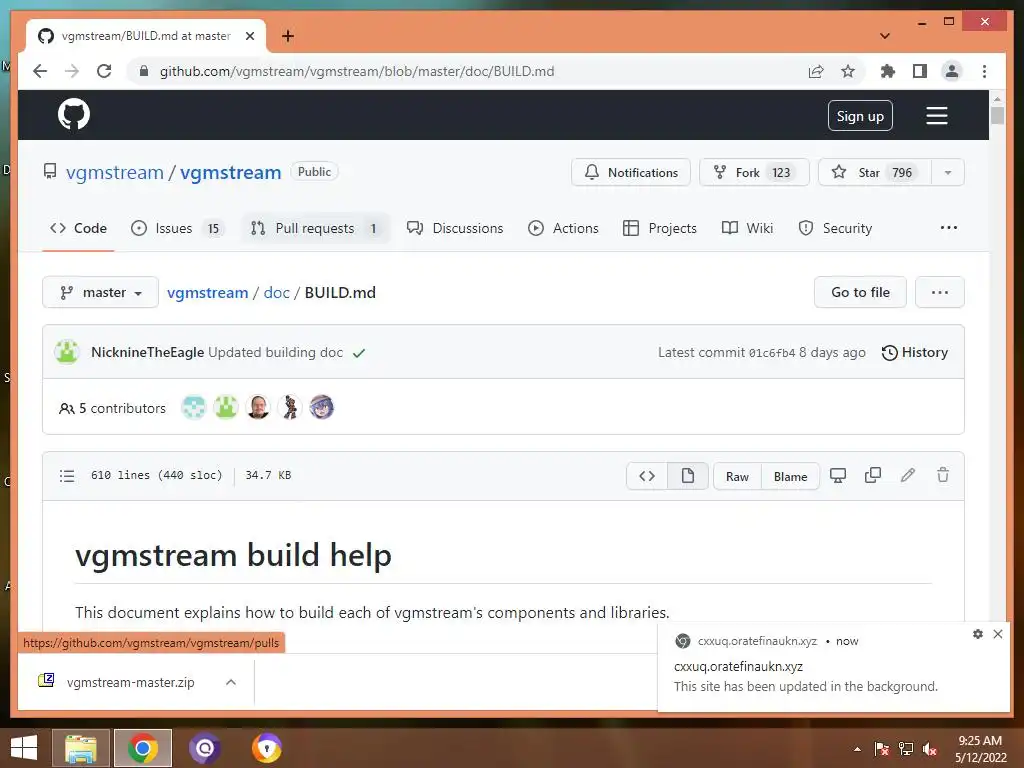
Task: Reload the page with the refresh icon
Action: click(104, 71)
